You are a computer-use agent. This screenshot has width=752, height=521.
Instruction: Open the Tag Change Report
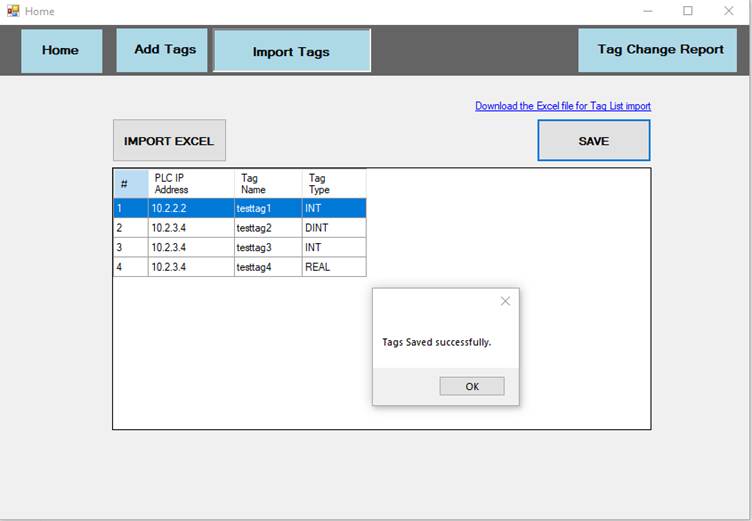pos(660,50)
